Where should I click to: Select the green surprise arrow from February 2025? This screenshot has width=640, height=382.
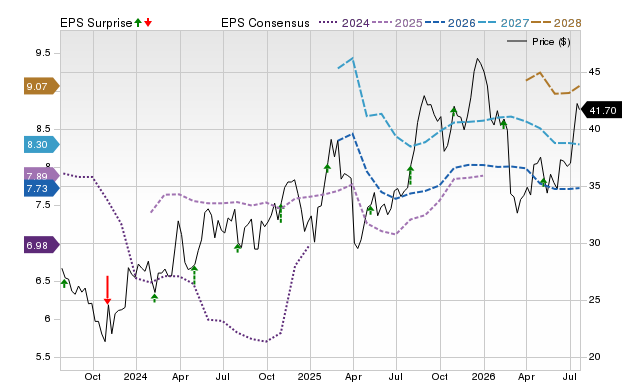point(327,168)
